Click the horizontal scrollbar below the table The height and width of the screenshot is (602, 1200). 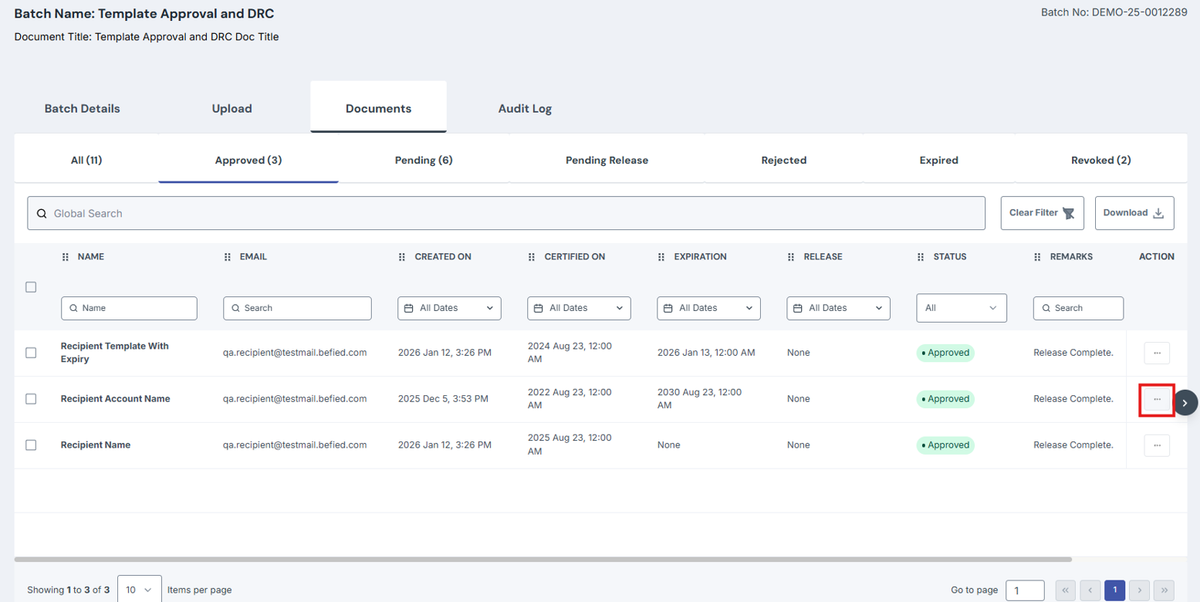(543, 559)
